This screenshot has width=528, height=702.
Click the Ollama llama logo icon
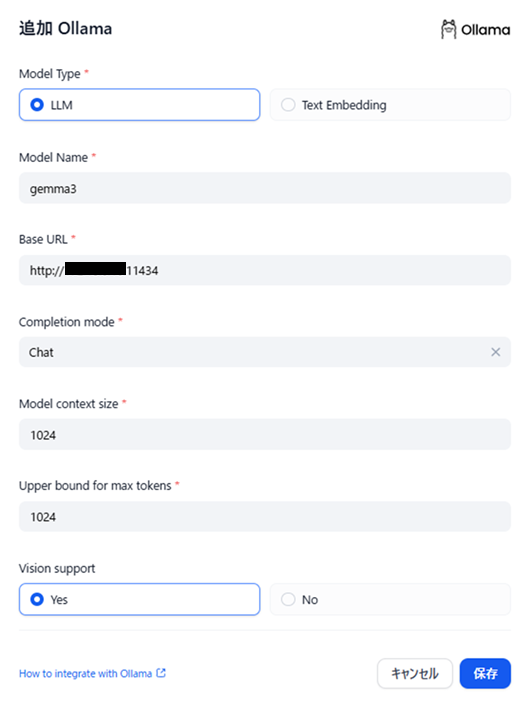(x=448, y=29)
